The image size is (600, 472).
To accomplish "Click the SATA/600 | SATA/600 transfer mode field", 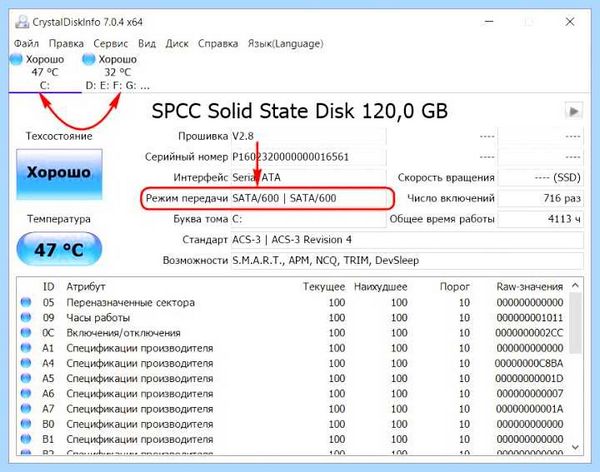I will (308, 198).
